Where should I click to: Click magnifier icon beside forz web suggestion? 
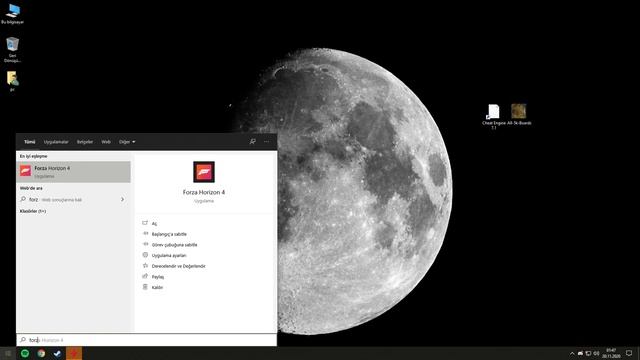coord(23,200)
